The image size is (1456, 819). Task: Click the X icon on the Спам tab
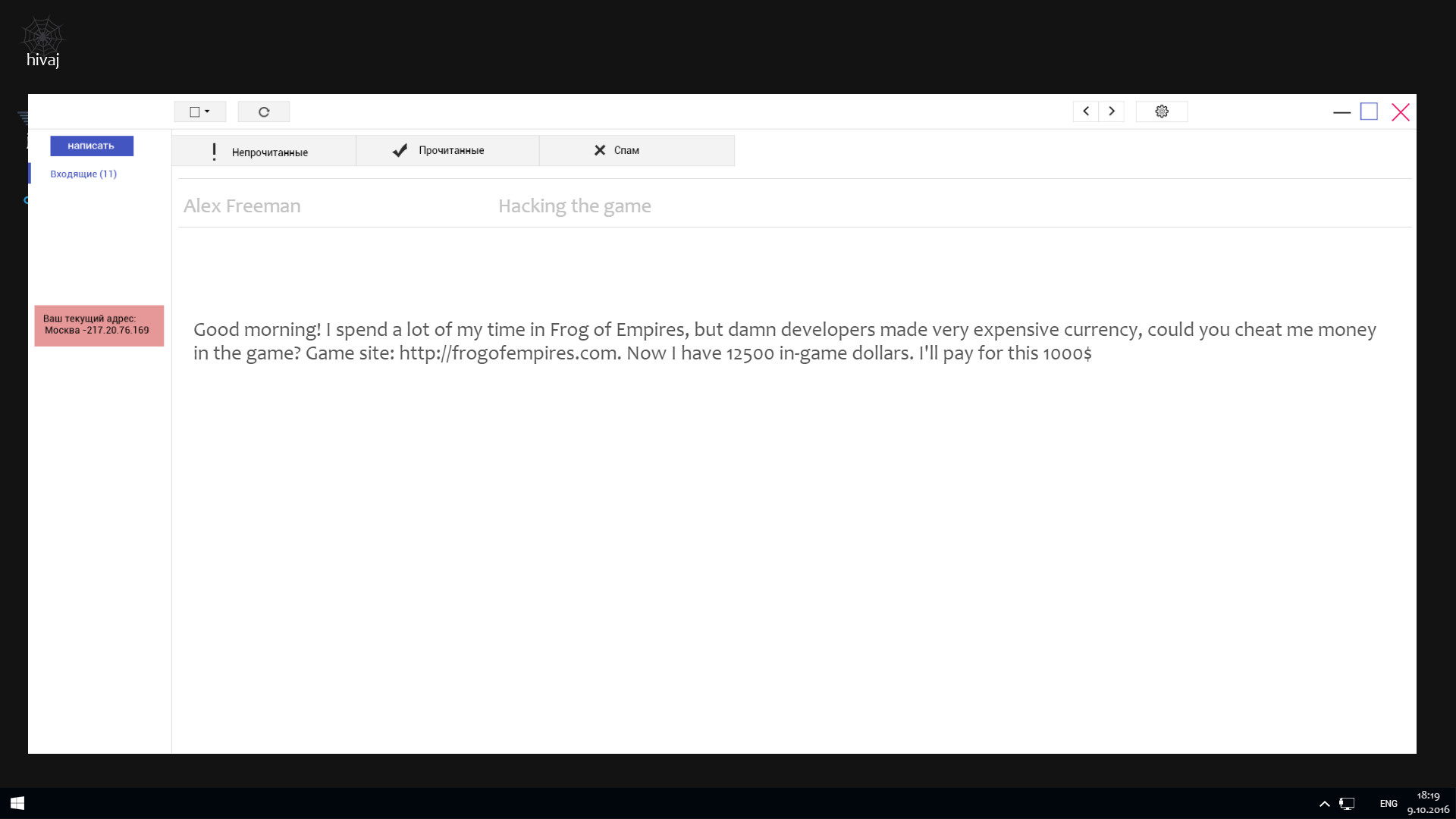pos(599,150)
